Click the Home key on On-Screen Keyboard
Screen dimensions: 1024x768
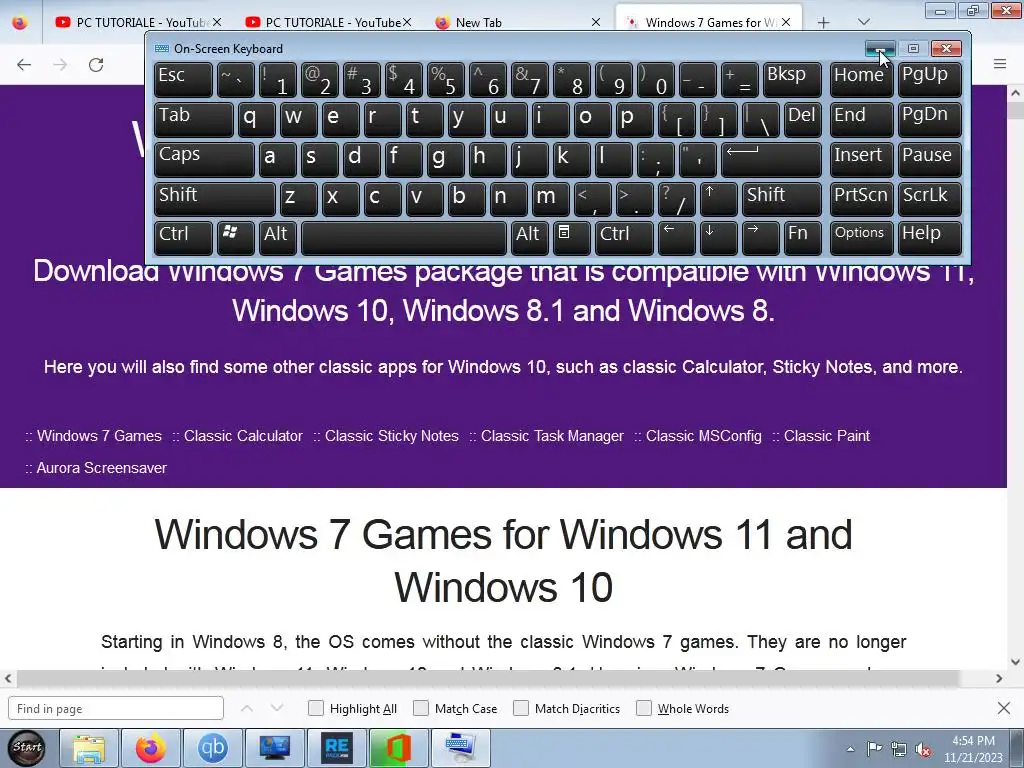point(861,80)
